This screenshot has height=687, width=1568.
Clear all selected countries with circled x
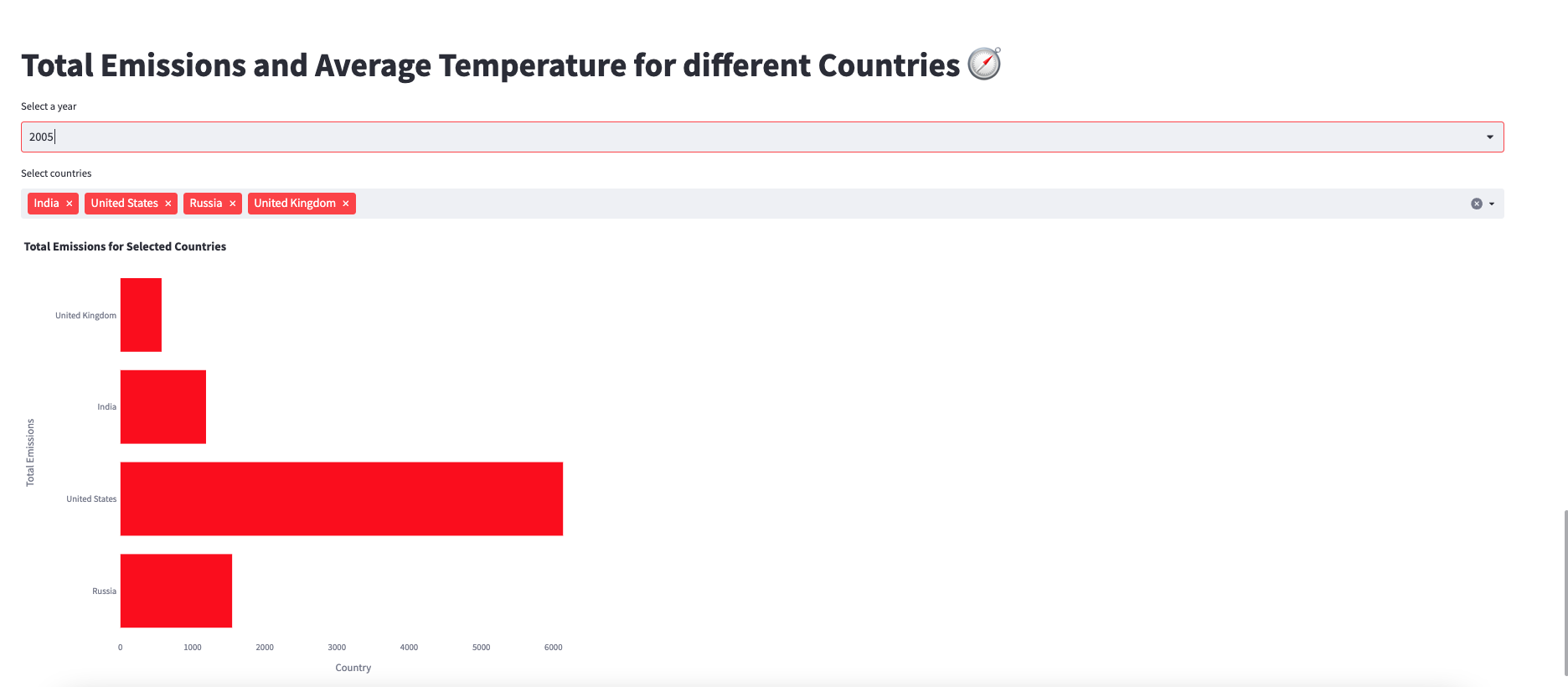[1477, 204]
